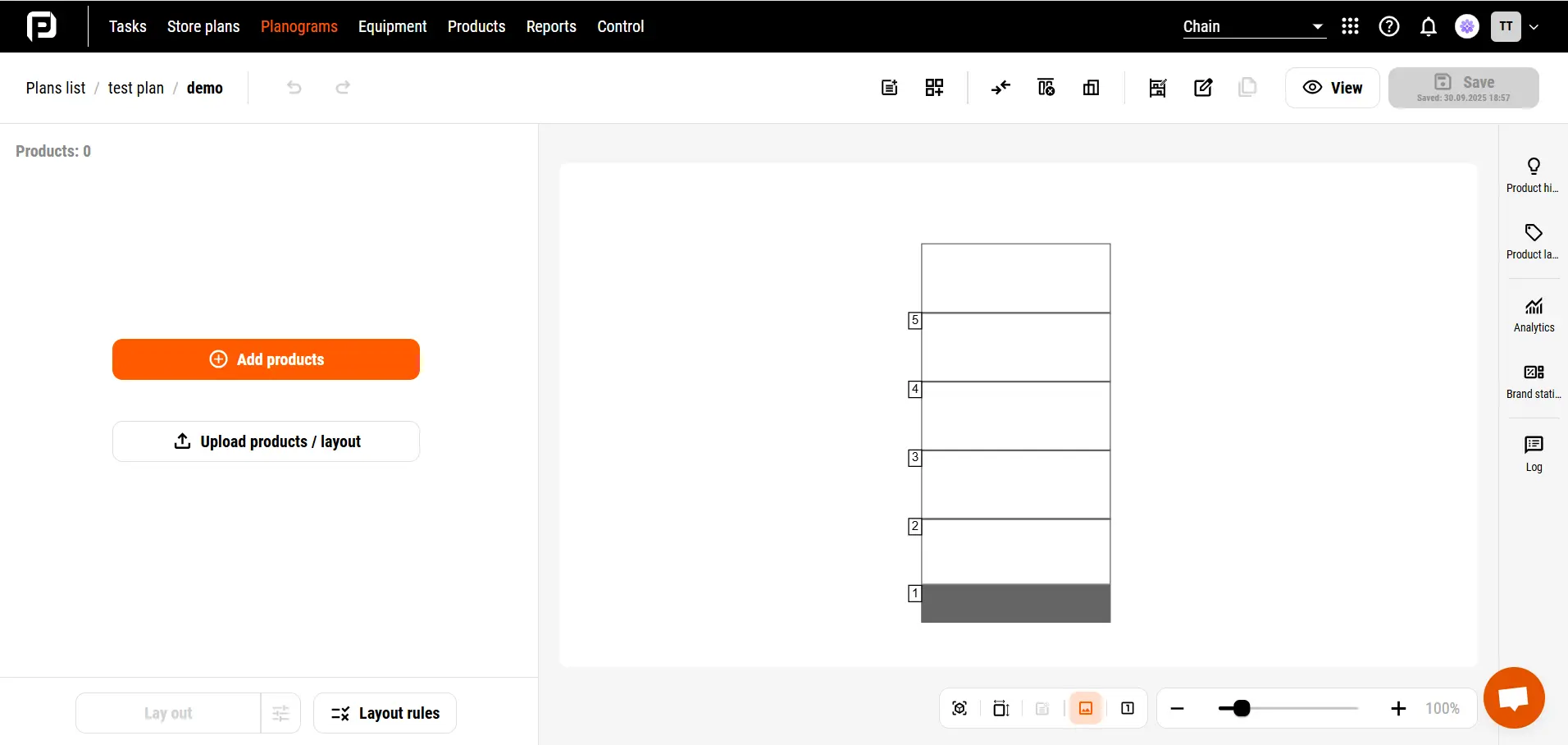Click the zoom slider handle

[1242, 709]
